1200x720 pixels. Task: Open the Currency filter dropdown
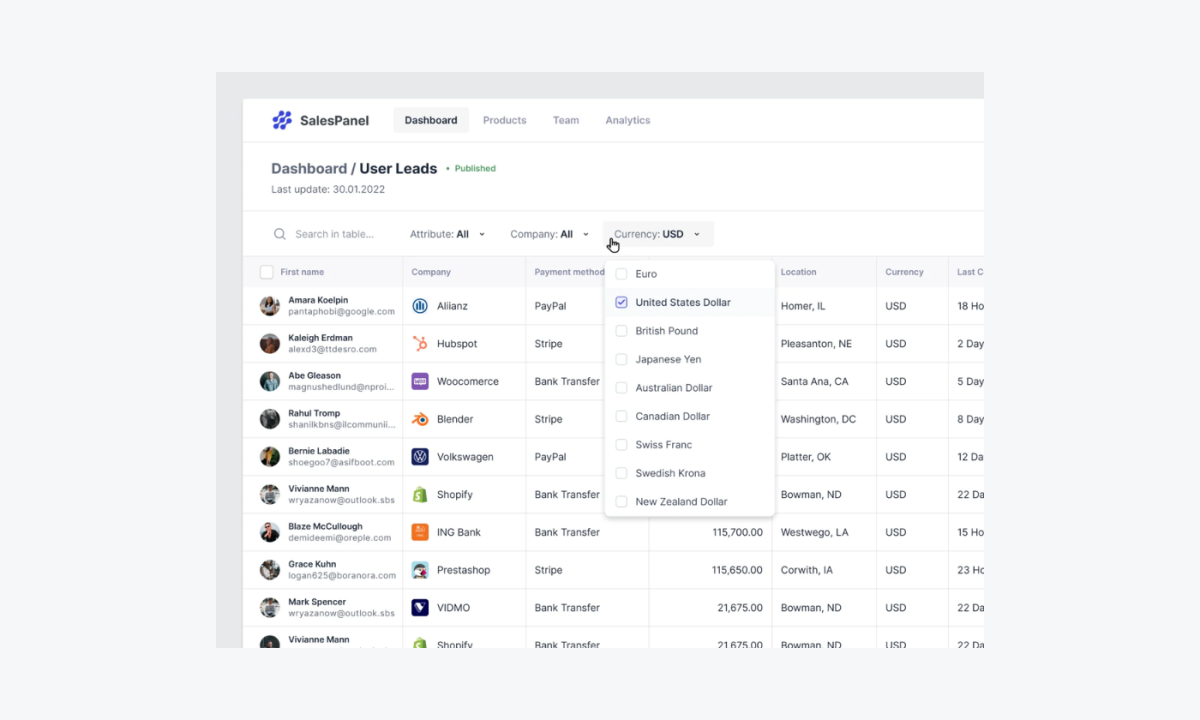(657, 233)
